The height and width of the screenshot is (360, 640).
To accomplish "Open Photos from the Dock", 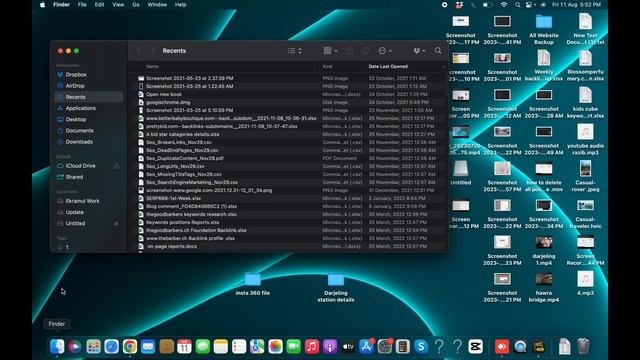I will click(276, 347).
